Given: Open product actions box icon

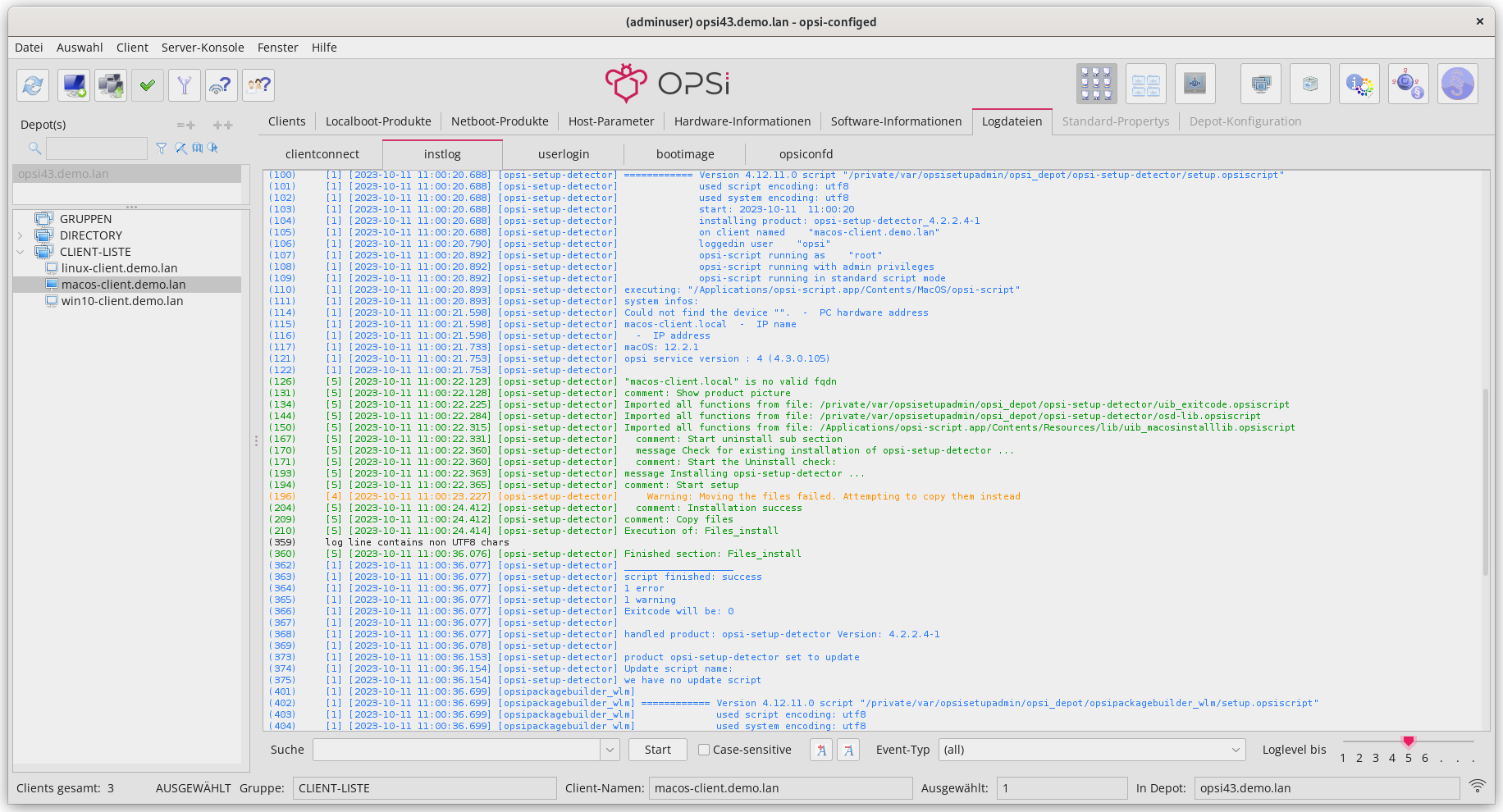Looking at the screenshot, I should 1310,84.
